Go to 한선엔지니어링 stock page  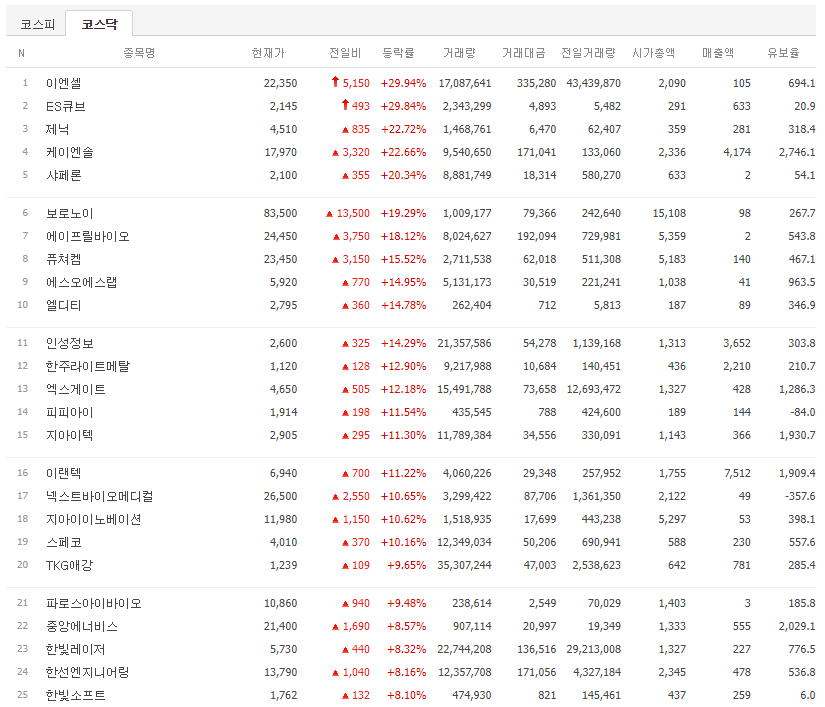(87, 672)
